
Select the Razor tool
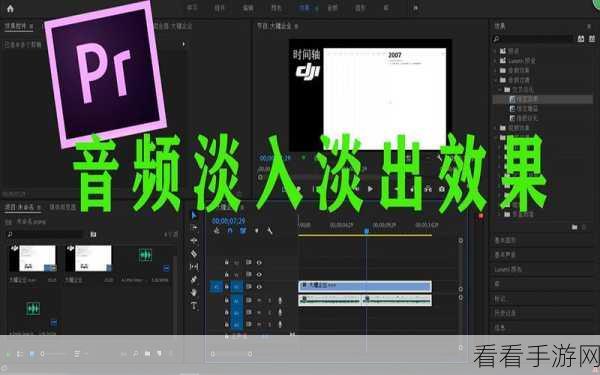tap(194, 253)
